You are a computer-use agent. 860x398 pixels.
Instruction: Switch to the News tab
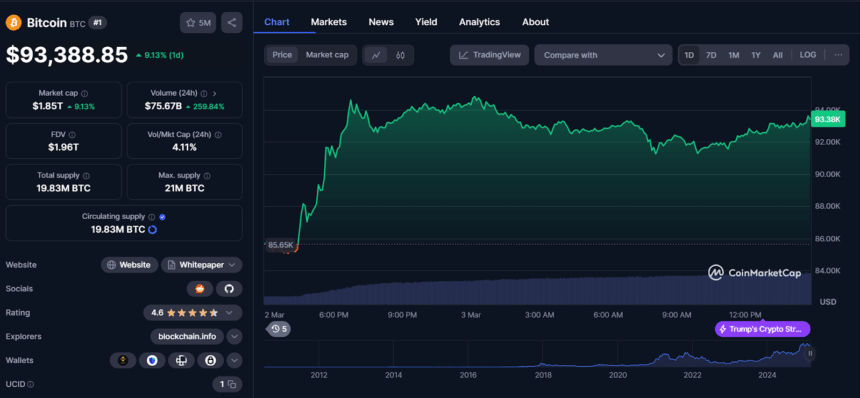pos(381,22)
